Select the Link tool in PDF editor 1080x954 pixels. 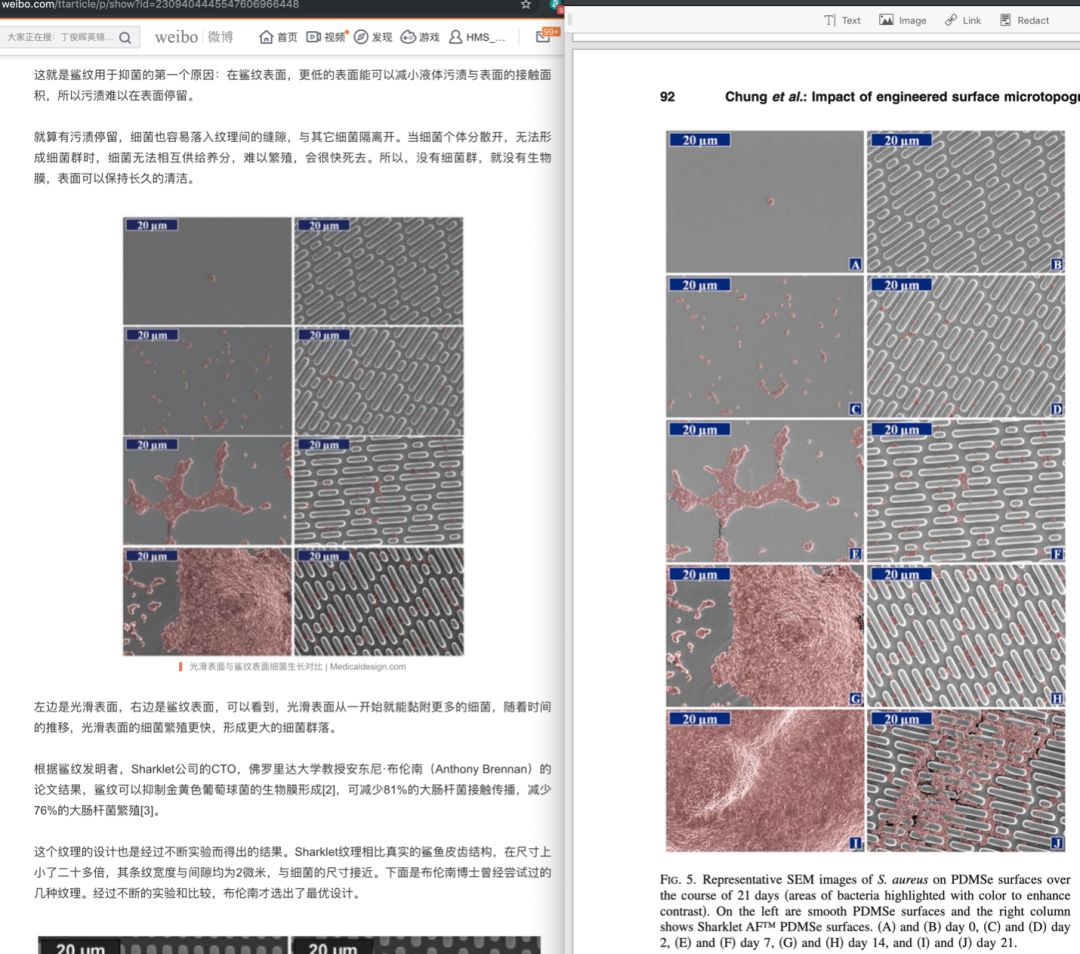tap(963, 20)
